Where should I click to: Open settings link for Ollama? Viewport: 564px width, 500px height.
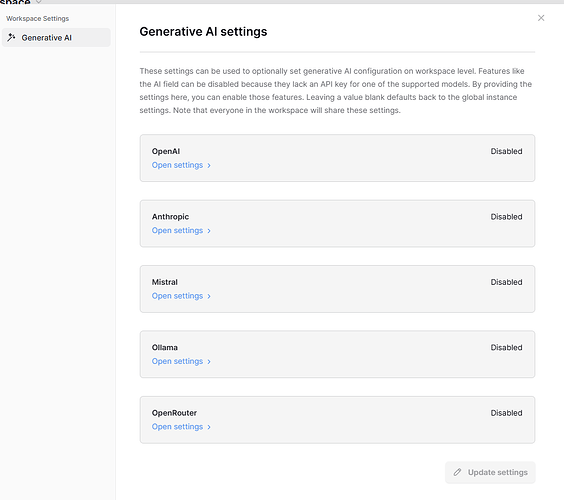tap(177, 361)
